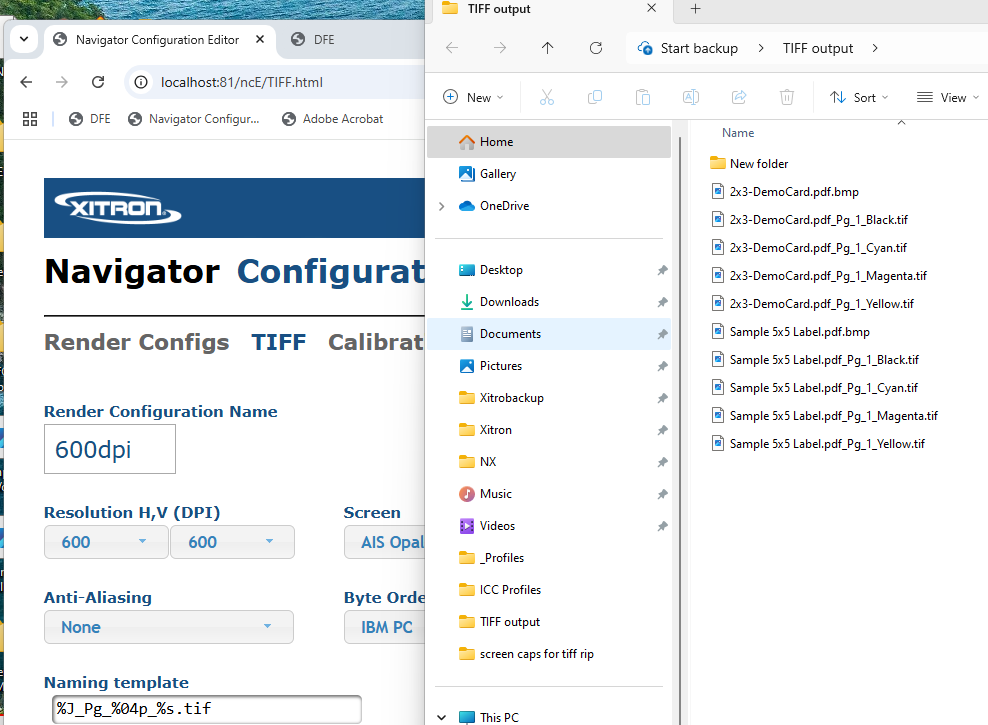Image resolution: width=988 pixels, height=725 pixels.
Task: Open the Pictures quick access folder
Action: pos(549,366)
